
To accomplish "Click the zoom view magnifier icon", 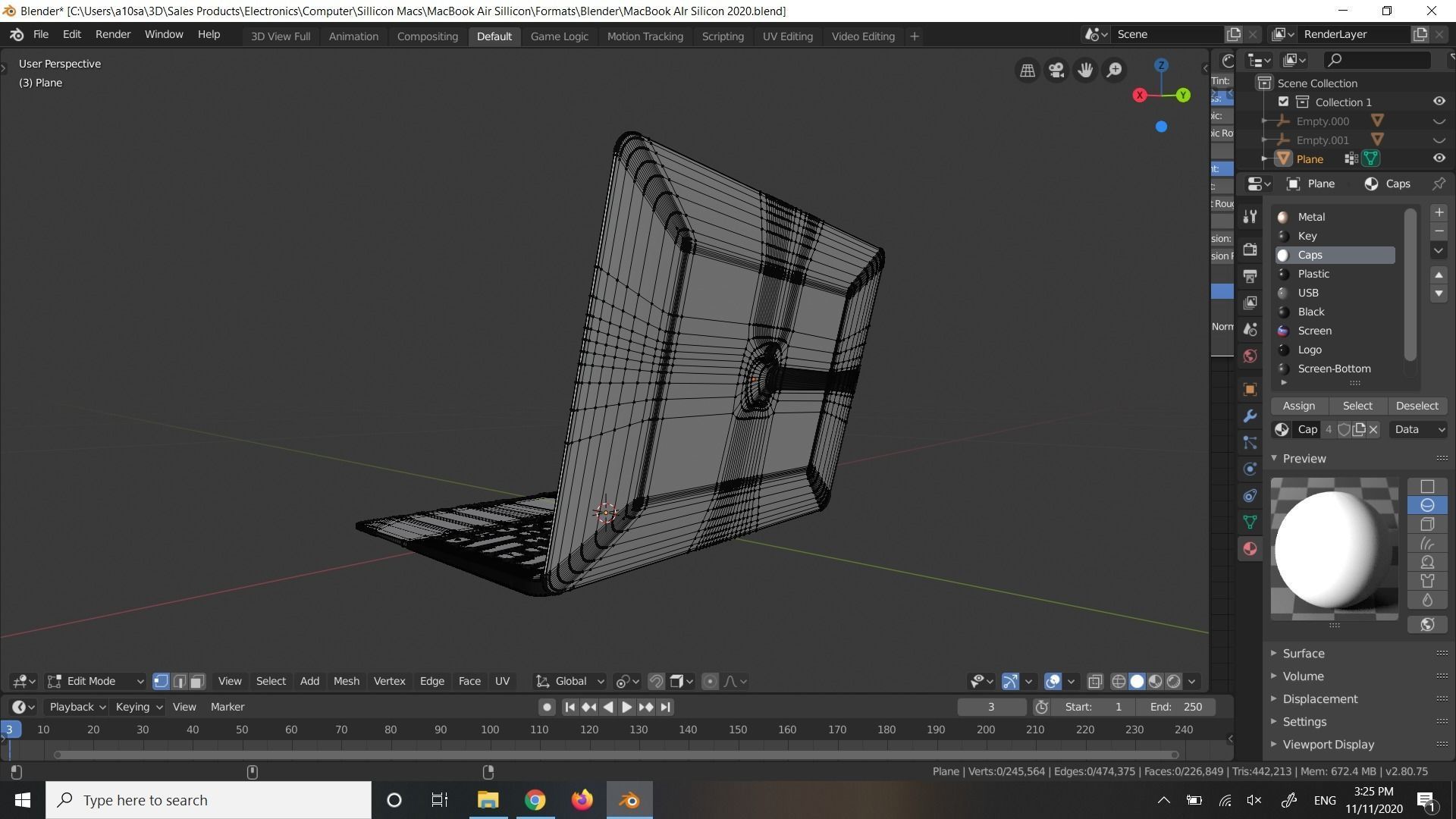I will (1114, 70).
